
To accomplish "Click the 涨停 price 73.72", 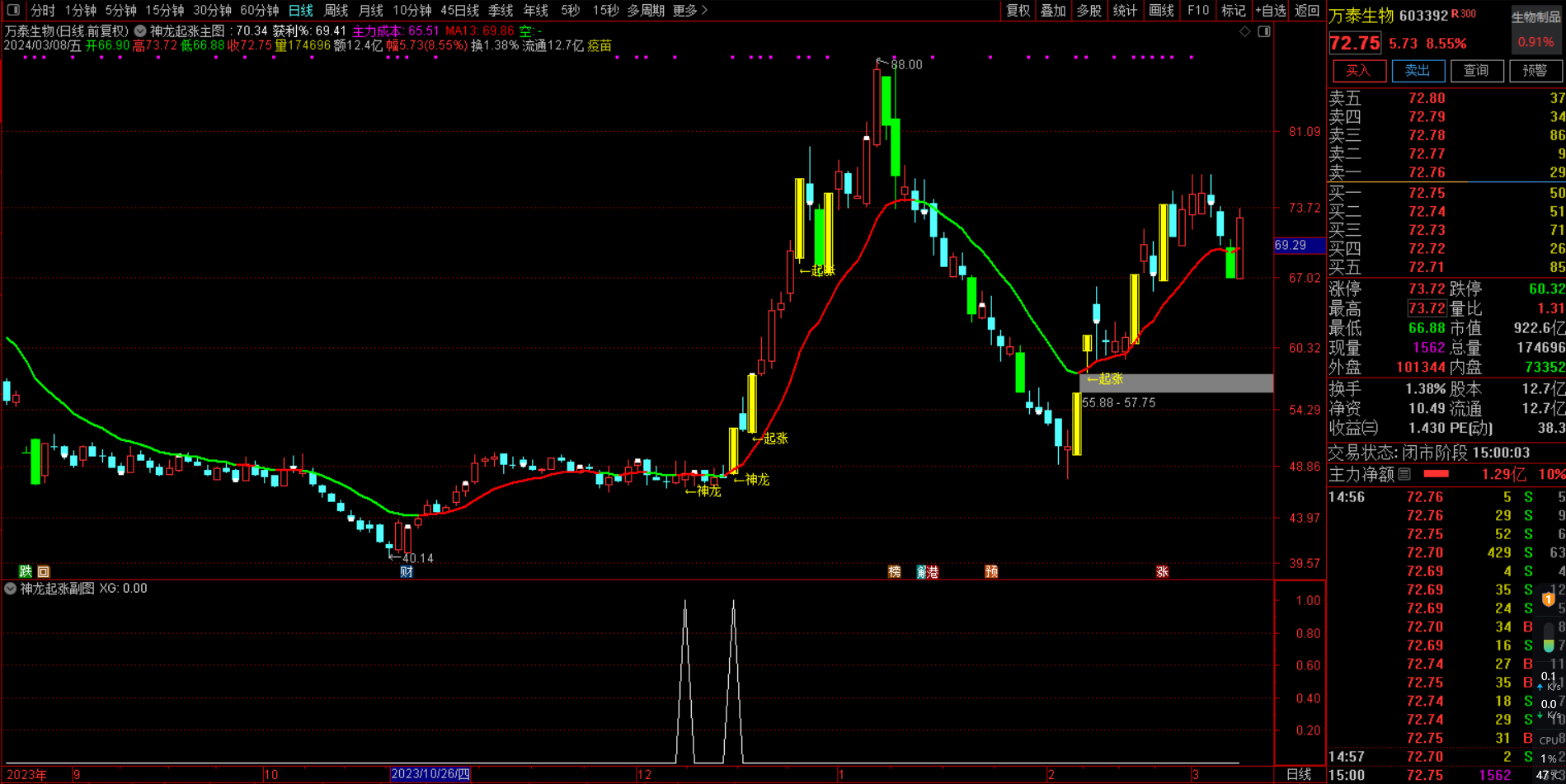I will coord(1427,289).
